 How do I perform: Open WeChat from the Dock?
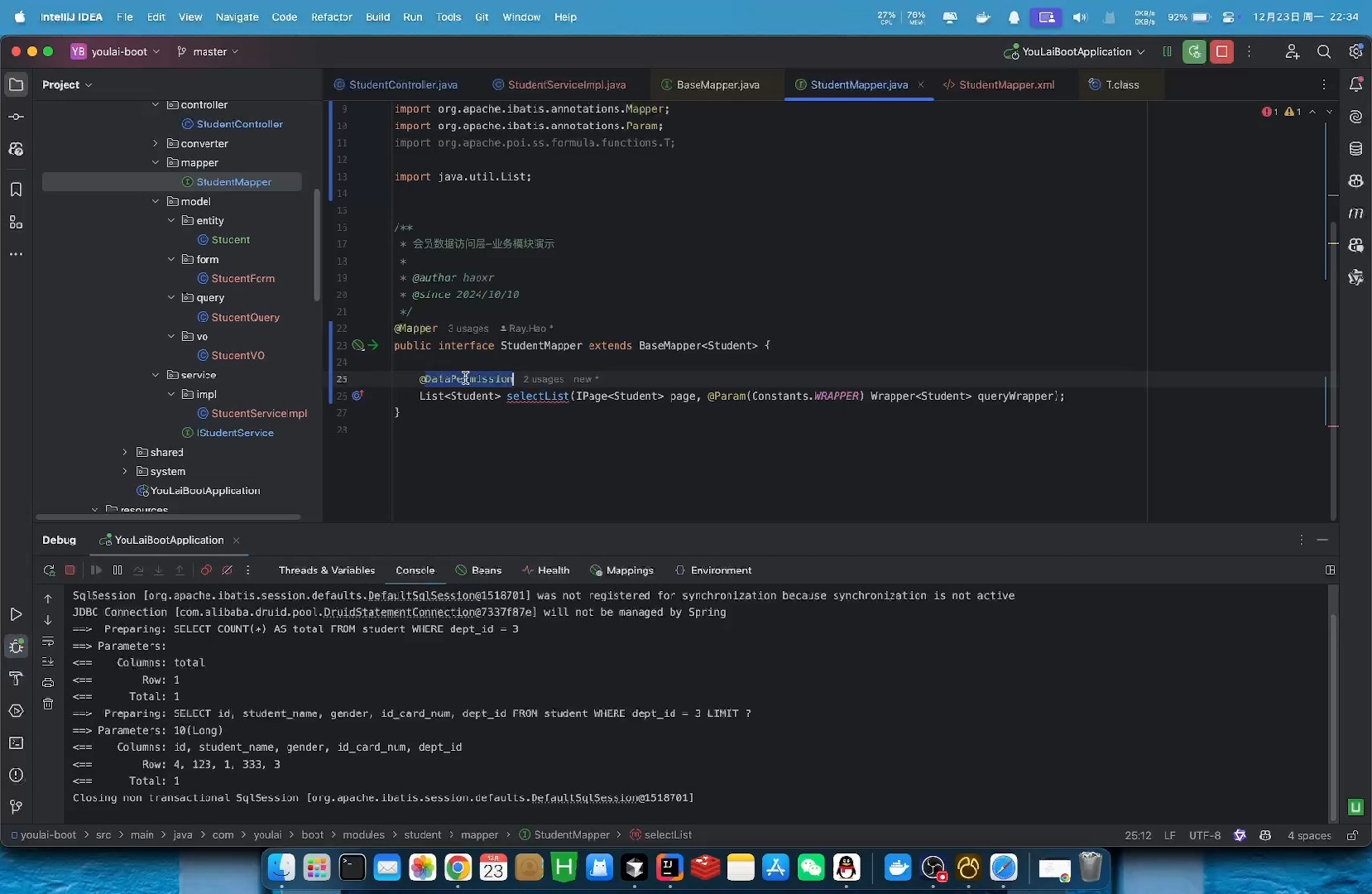(811, 867)
